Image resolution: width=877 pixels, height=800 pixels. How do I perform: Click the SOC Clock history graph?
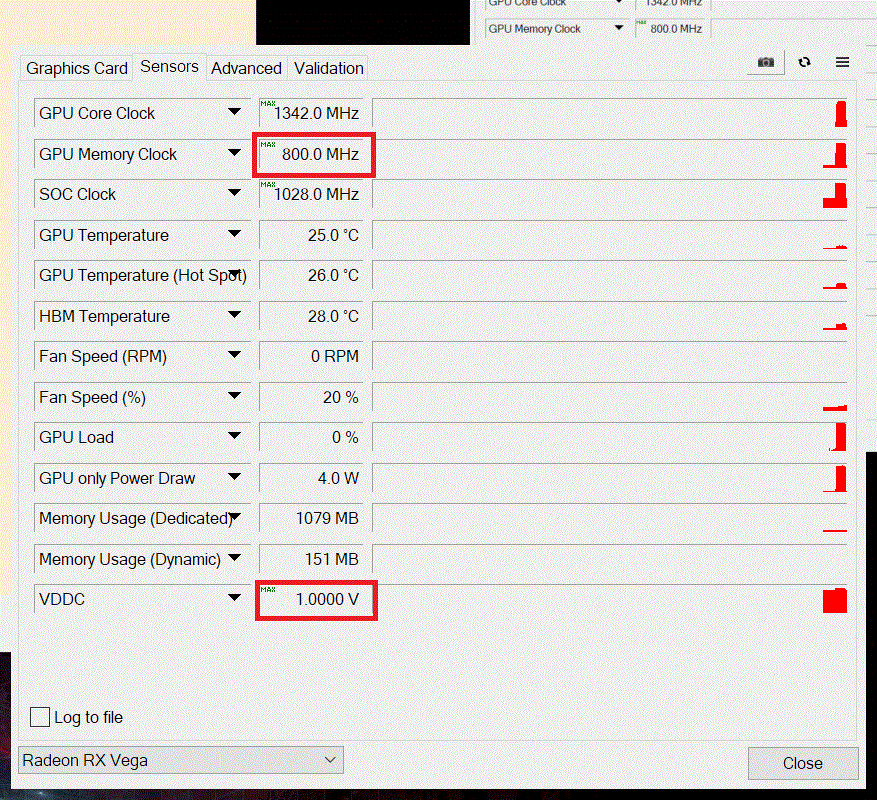coord(610,194)
